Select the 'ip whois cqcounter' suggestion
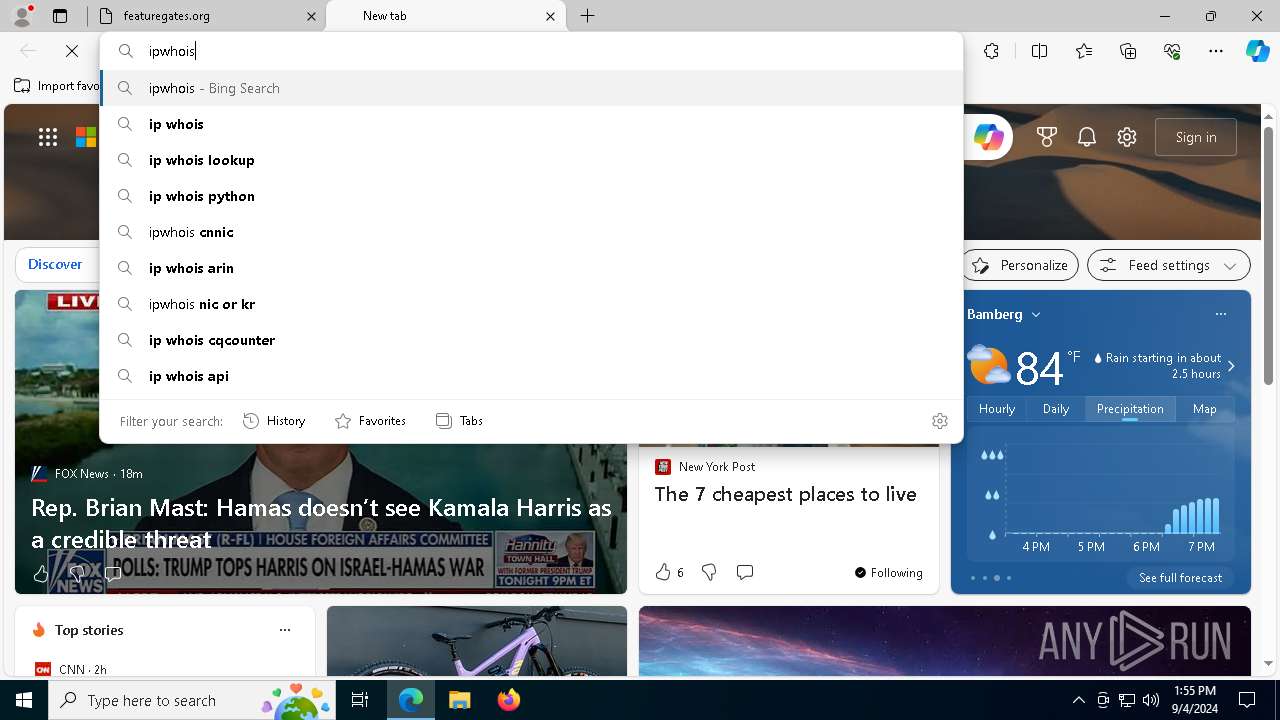Viewport: 1280px width, 720px height. click(531, 340)
